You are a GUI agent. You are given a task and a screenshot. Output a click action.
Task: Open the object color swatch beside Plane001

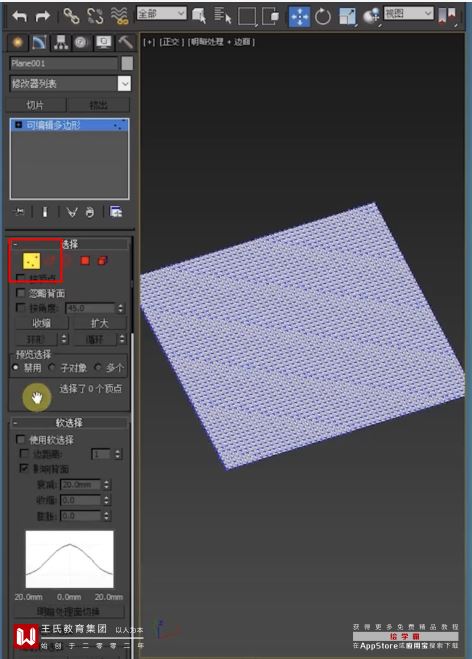(x=127, y=63)
